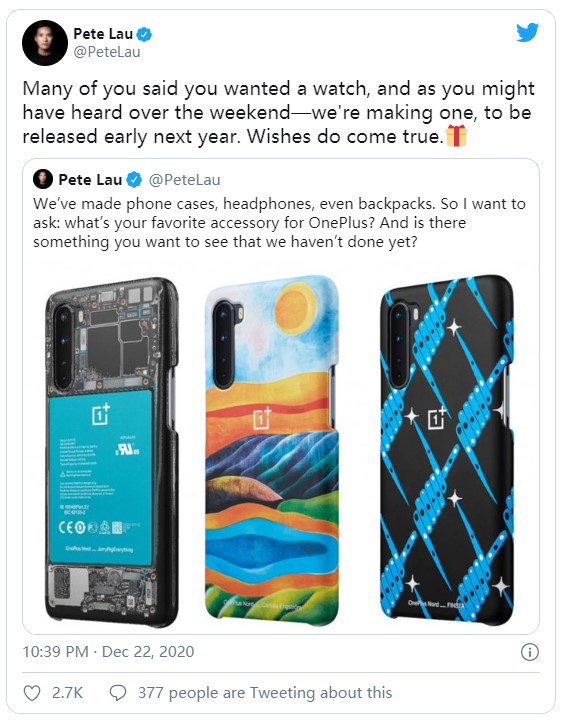The width and height of the screenshot is (566, 724).
Task: Open replies via speech bubble icon
Action: (x=118, y=693)
